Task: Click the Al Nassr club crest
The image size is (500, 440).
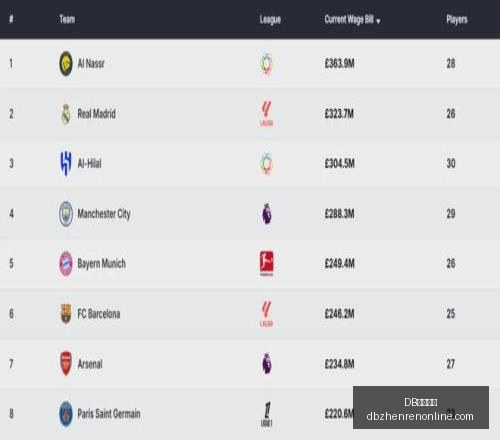Action: [66, 63]
